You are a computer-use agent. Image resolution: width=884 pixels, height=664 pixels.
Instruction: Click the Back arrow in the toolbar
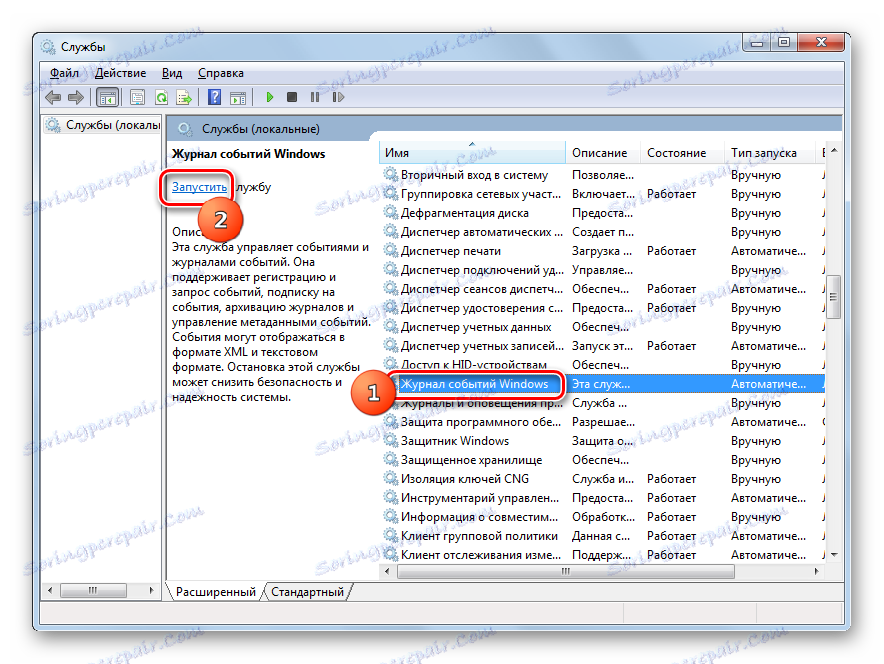coord(53,98)
